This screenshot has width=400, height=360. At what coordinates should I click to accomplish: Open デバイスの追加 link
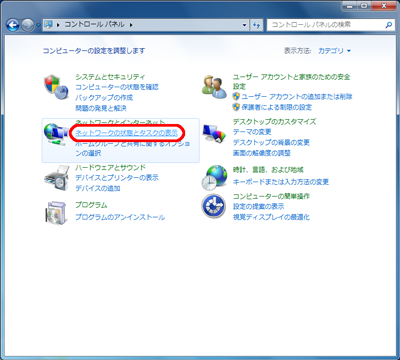coord(98,188)
